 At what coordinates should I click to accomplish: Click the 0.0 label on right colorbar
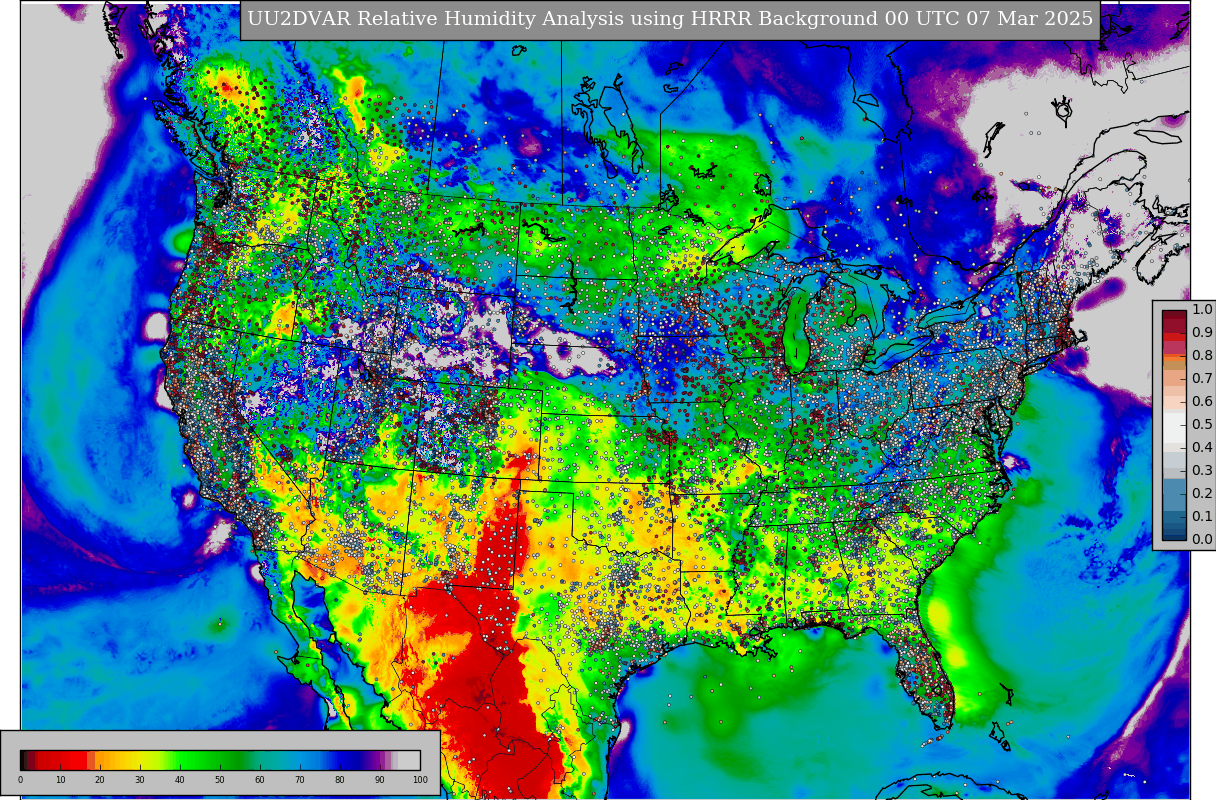(x=1202, y=540)
